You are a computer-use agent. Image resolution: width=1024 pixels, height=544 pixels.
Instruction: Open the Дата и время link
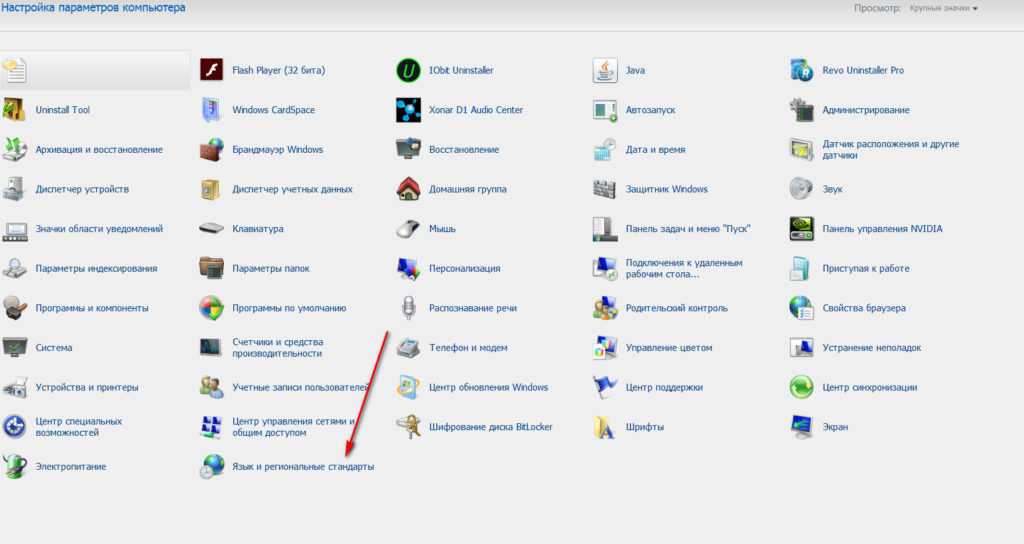(655, 149)
